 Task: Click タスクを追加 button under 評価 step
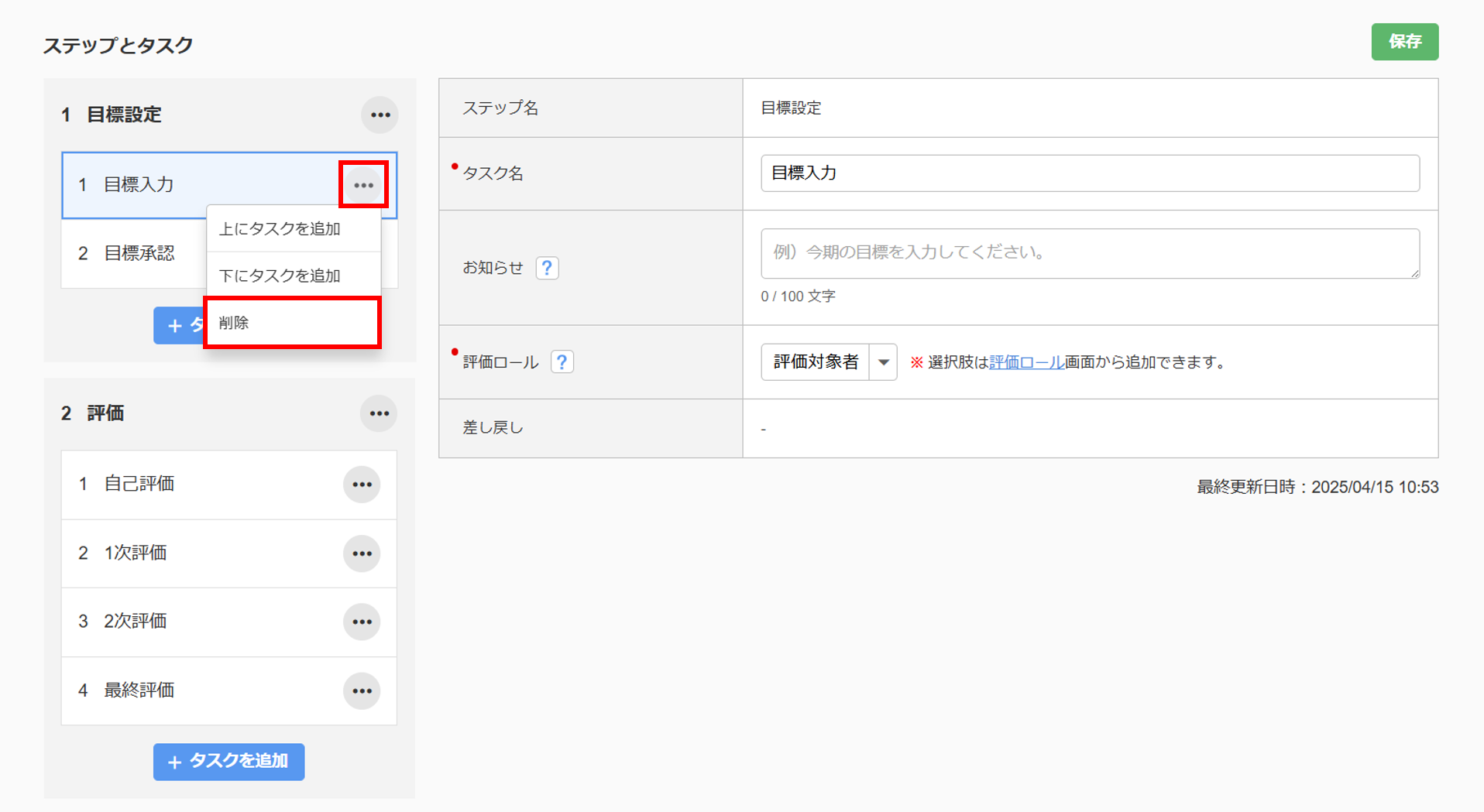point(228,762)
